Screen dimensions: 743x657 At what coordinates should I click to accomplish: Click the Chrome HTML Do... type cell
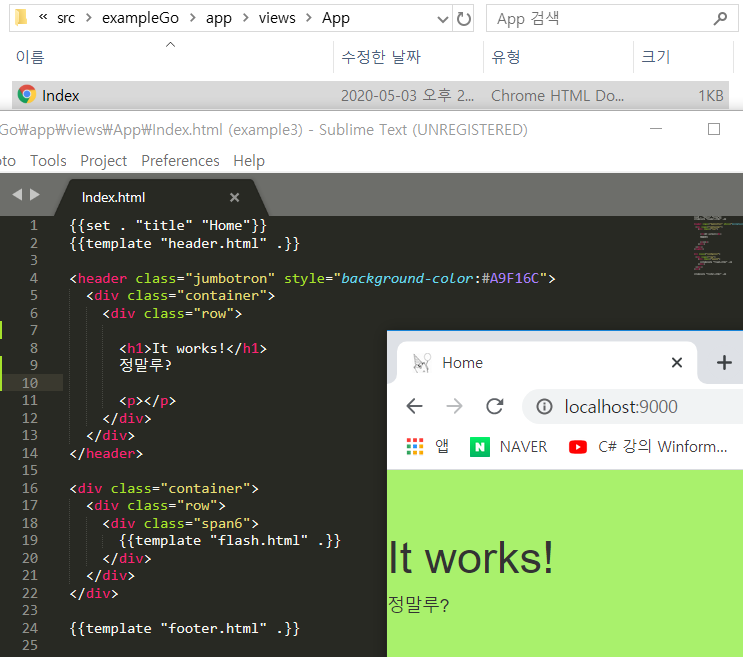(x=557, y=96)
